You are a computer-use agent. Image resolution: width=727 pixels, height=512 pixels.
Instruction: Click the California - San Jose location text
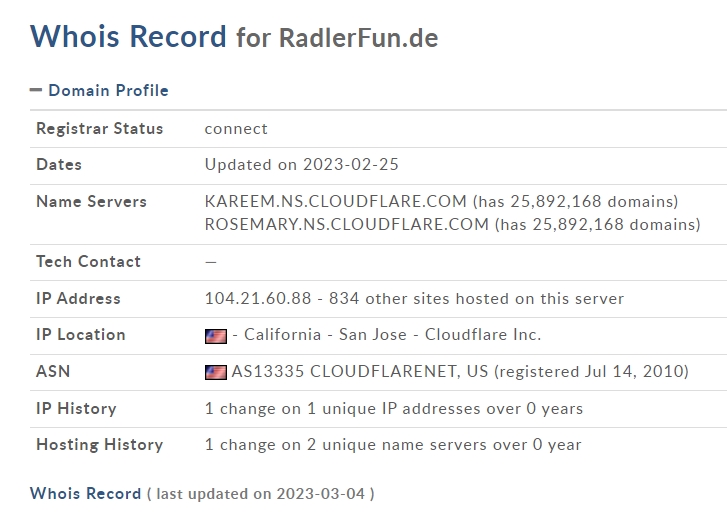click(325, 335)
